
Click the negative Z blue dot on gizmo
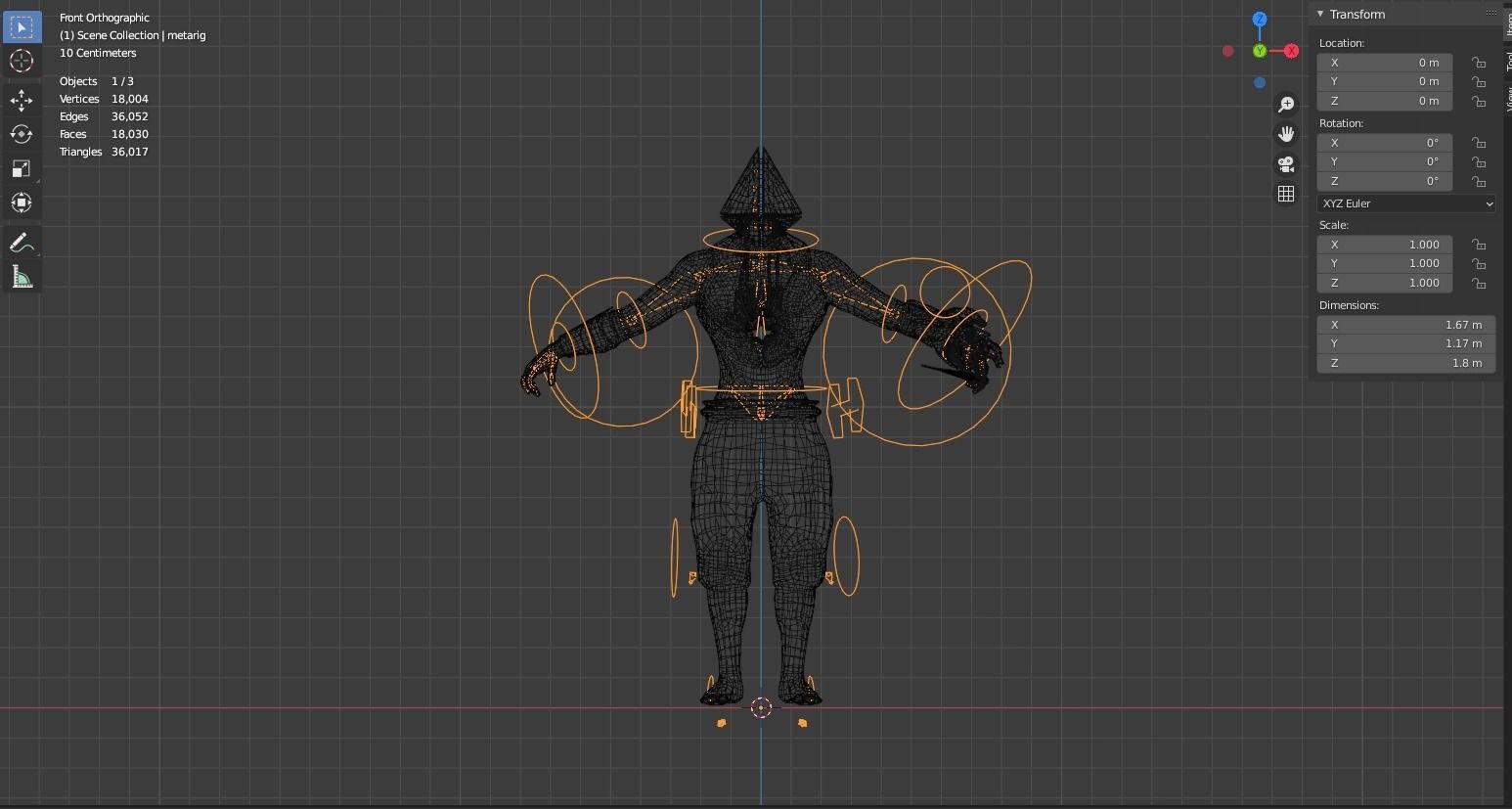click(x=1260, y=82)
